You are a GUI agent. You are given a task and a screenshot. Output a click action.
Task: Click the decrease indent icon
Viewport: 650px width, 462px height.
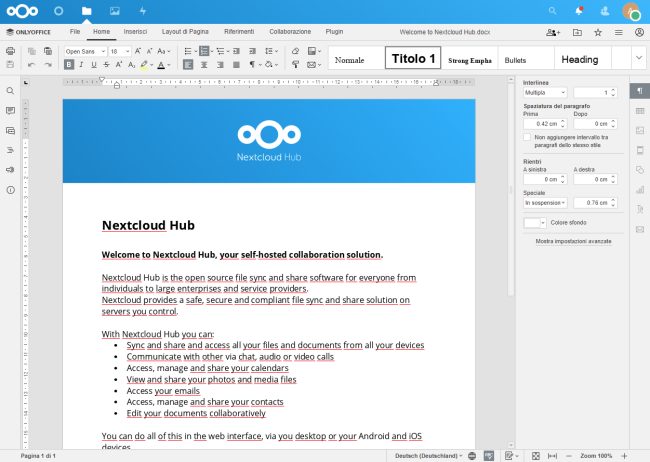coord(236,51)
